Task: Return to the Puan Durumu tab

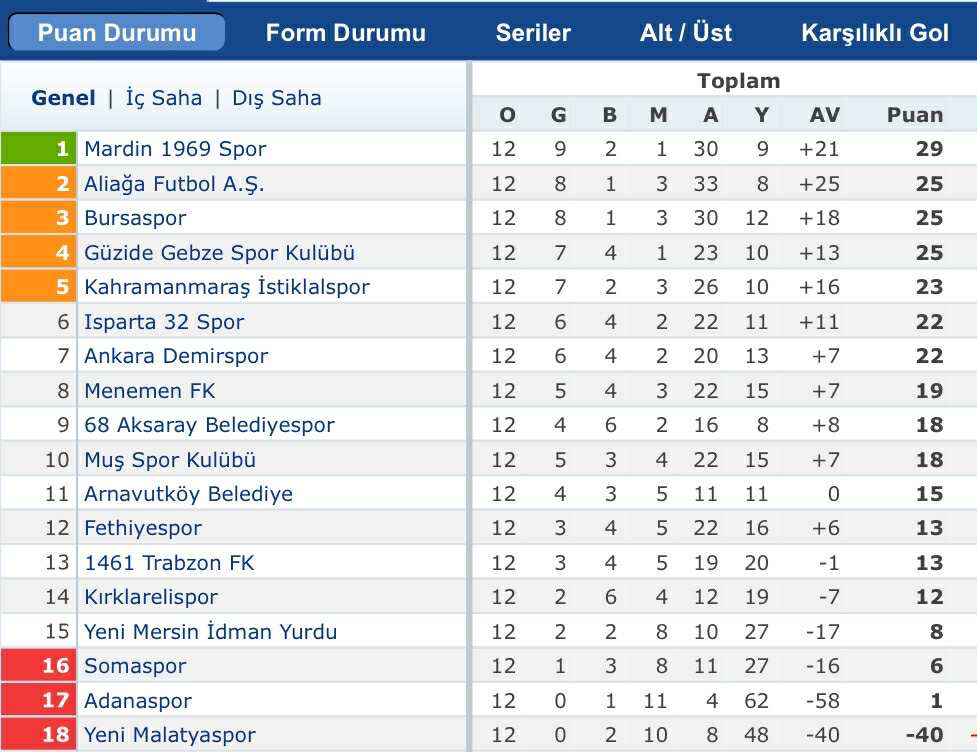Action: (113, 31)
